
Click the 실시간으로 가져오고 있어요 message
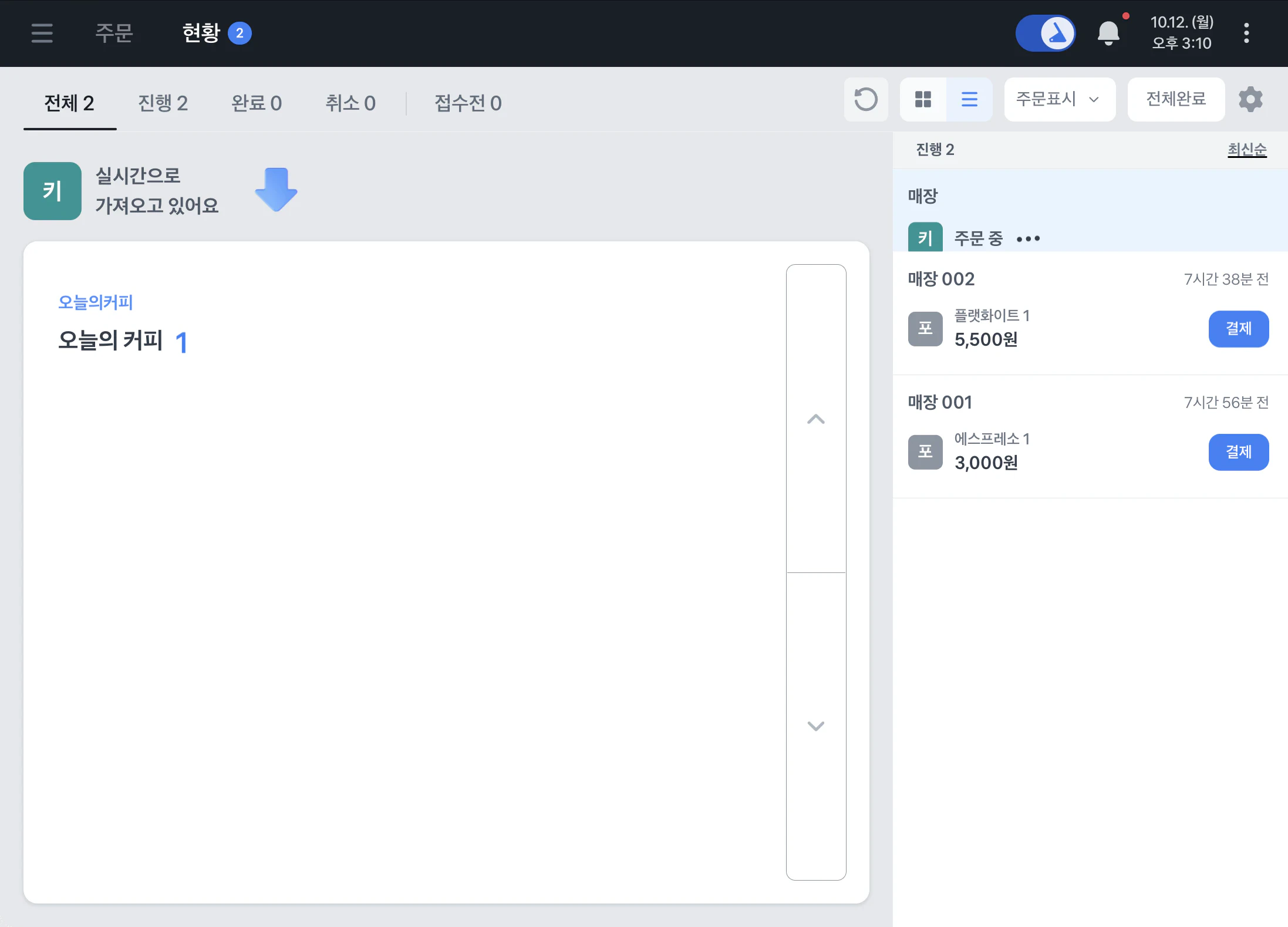(x=157, y=191)
